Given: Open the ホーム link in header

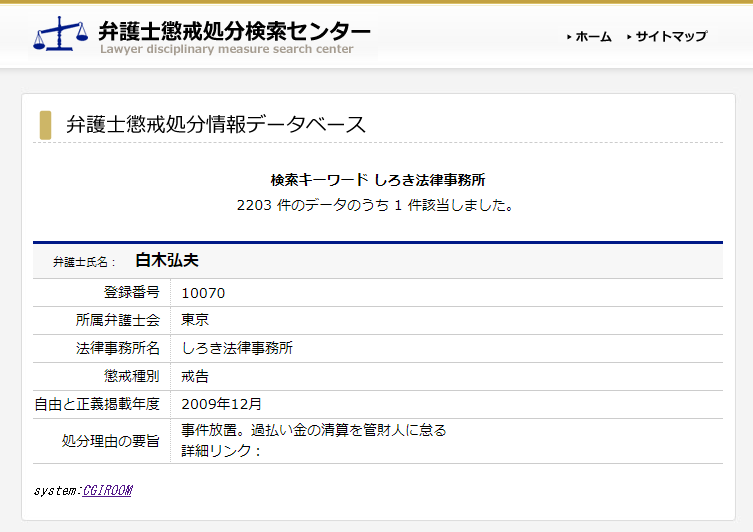Looking at the screenshot, I should point(593,36).
